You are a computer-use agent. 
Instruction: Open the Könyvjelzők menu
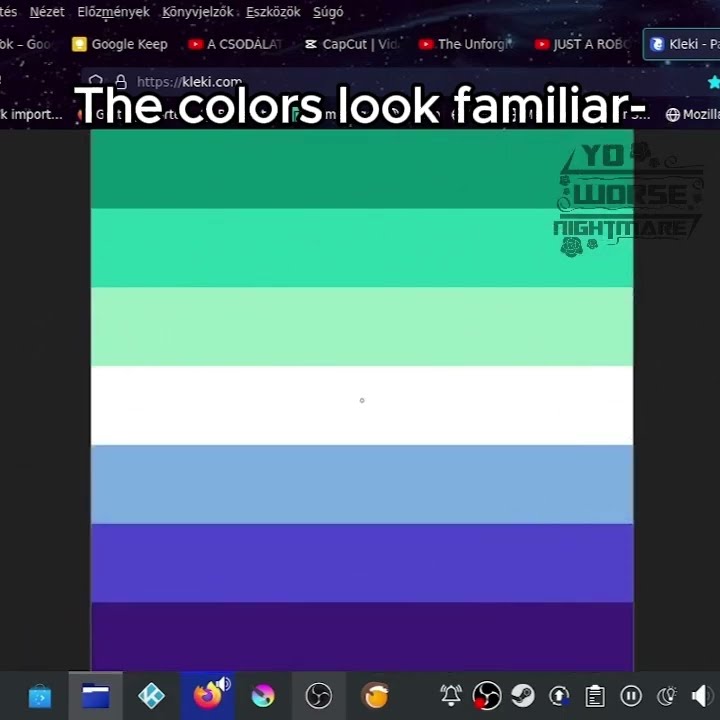(198, 11)
